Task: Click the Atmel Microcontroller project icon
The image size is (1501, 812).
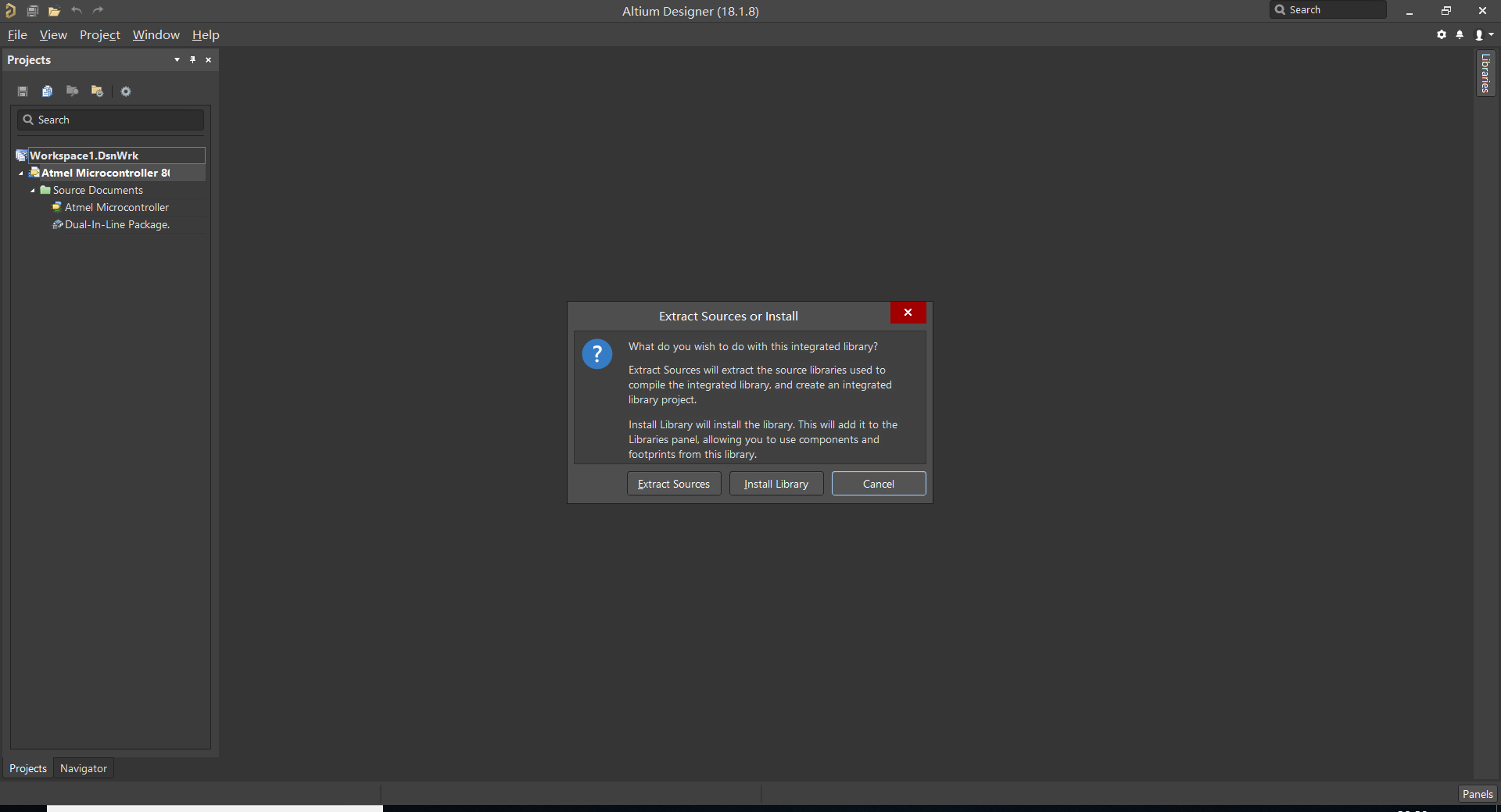Action: [x=34, y=173]
